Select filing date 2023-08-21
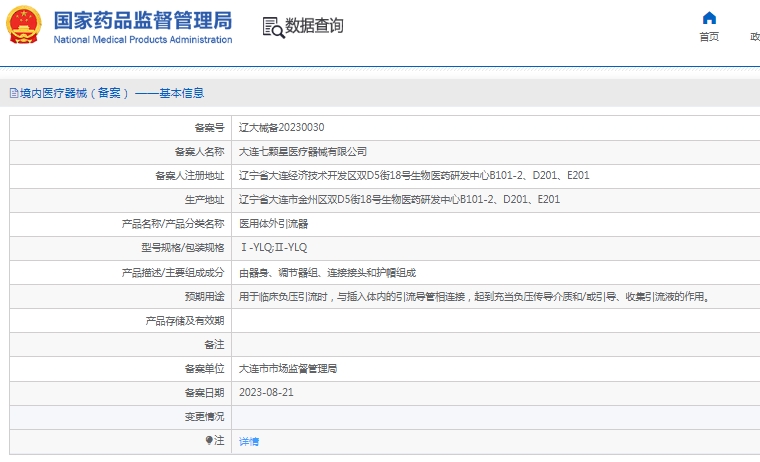The height and width of the screenshot is (462, 760). tap(266, 393)
